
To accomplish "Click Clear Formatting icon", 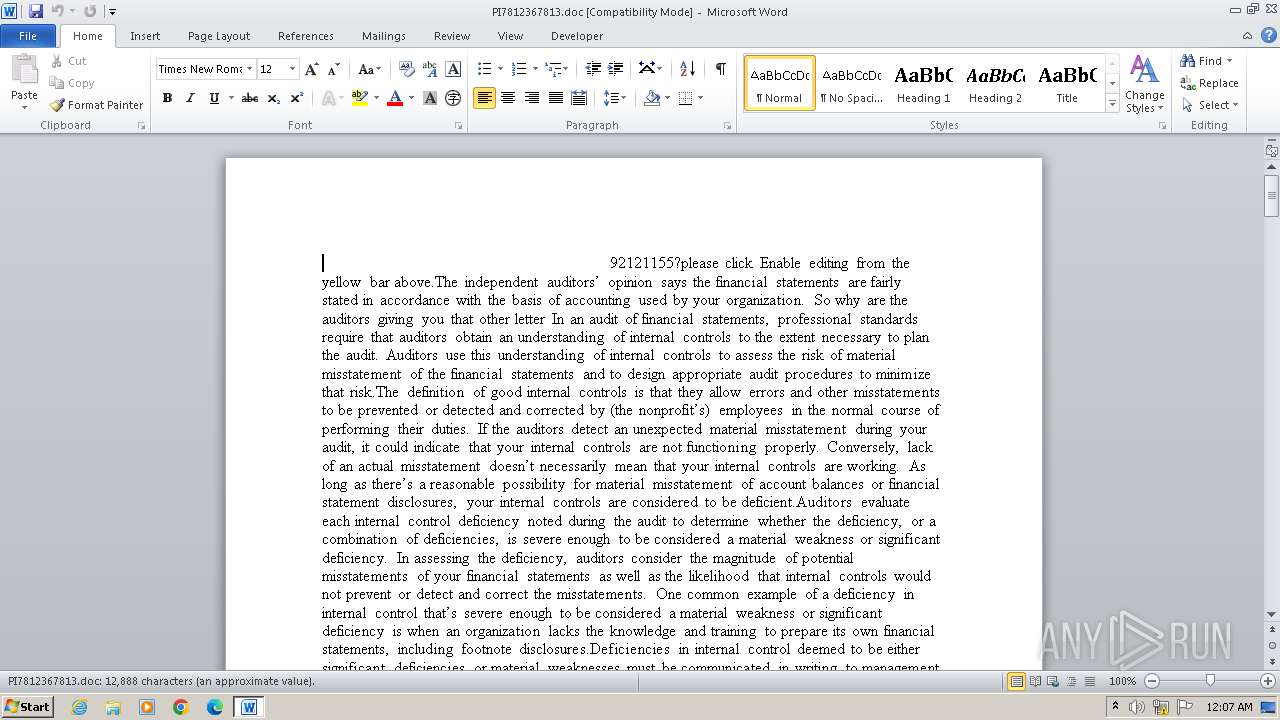I will [x=407, y=69].
